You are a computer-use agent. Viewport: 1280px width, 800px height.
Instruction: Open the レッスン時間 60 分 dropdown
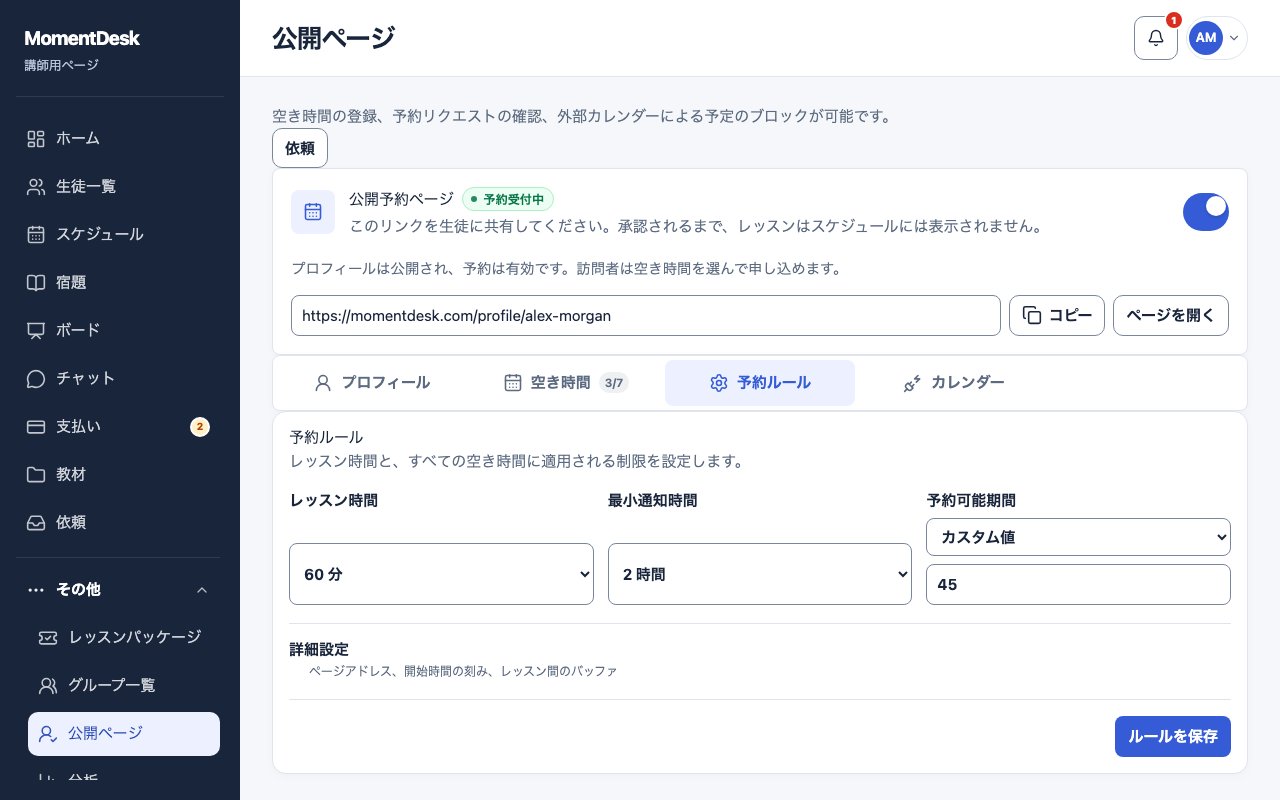point(441,574)
